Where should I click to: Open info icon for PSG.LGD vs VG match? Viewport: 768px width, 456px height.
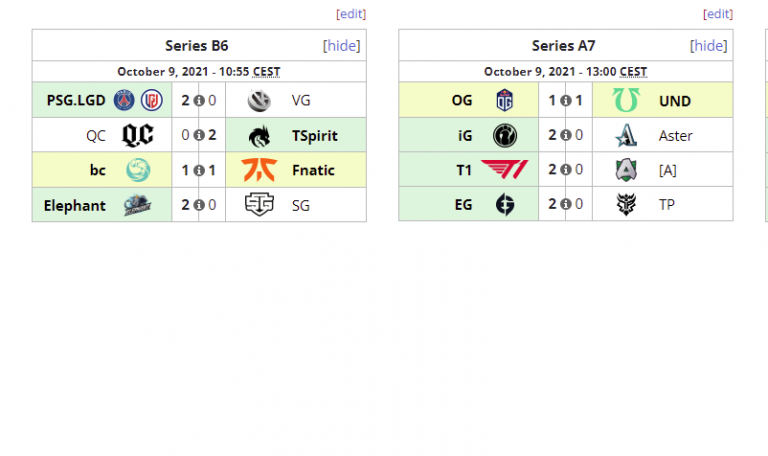point(199,100)
